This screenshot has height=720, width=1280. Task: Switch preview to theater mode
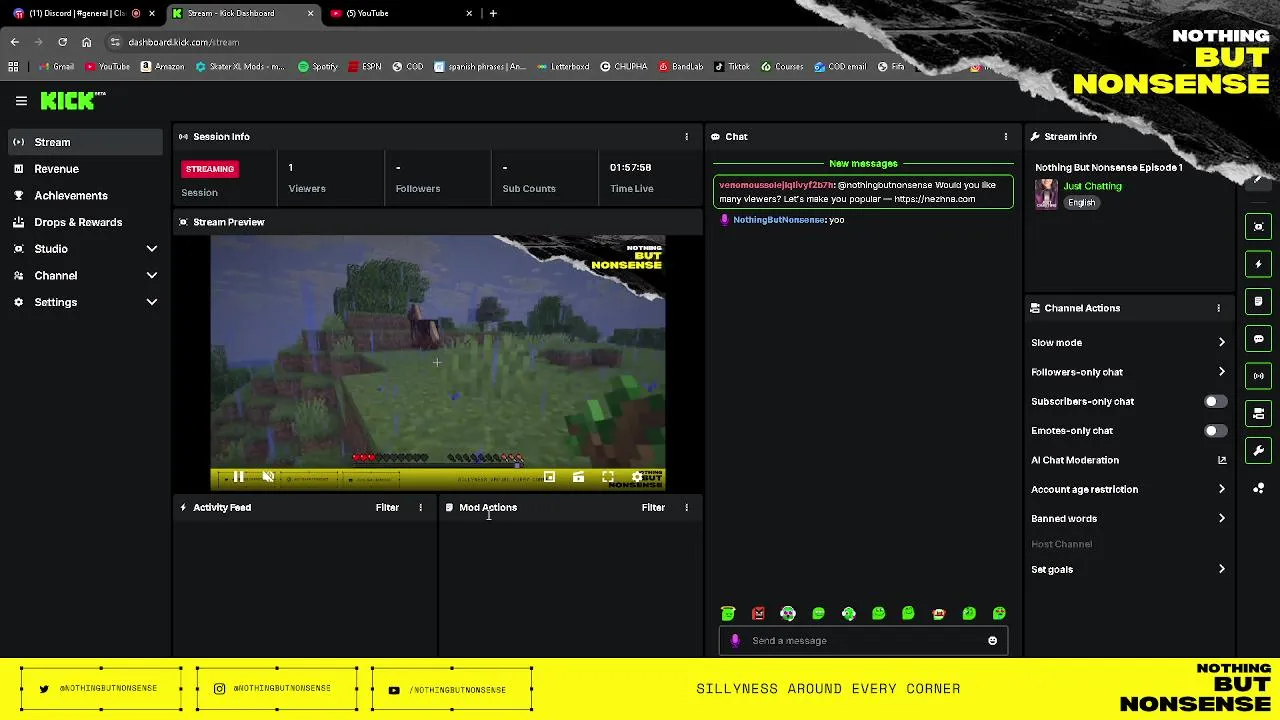tap(578, 478)
